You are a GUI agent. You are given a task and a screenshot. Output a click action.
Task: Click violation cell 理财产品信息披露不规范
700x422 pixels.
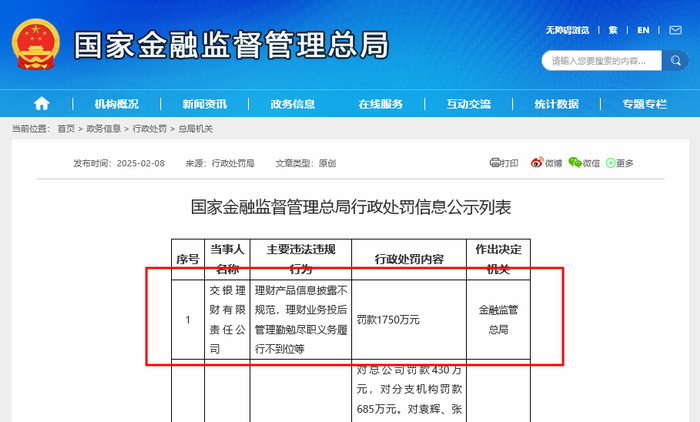[x=301, y=320]
